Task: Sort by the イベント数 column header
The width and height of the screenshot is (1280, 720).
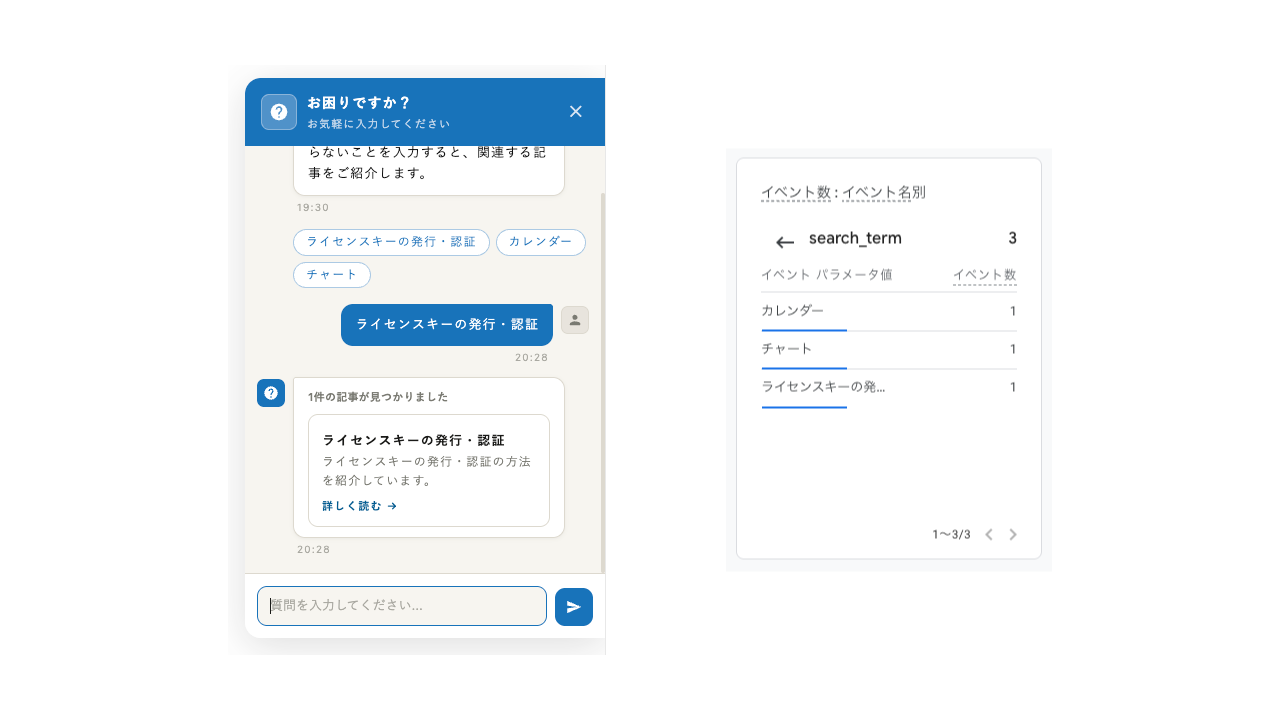Action: tap(984, 275)
